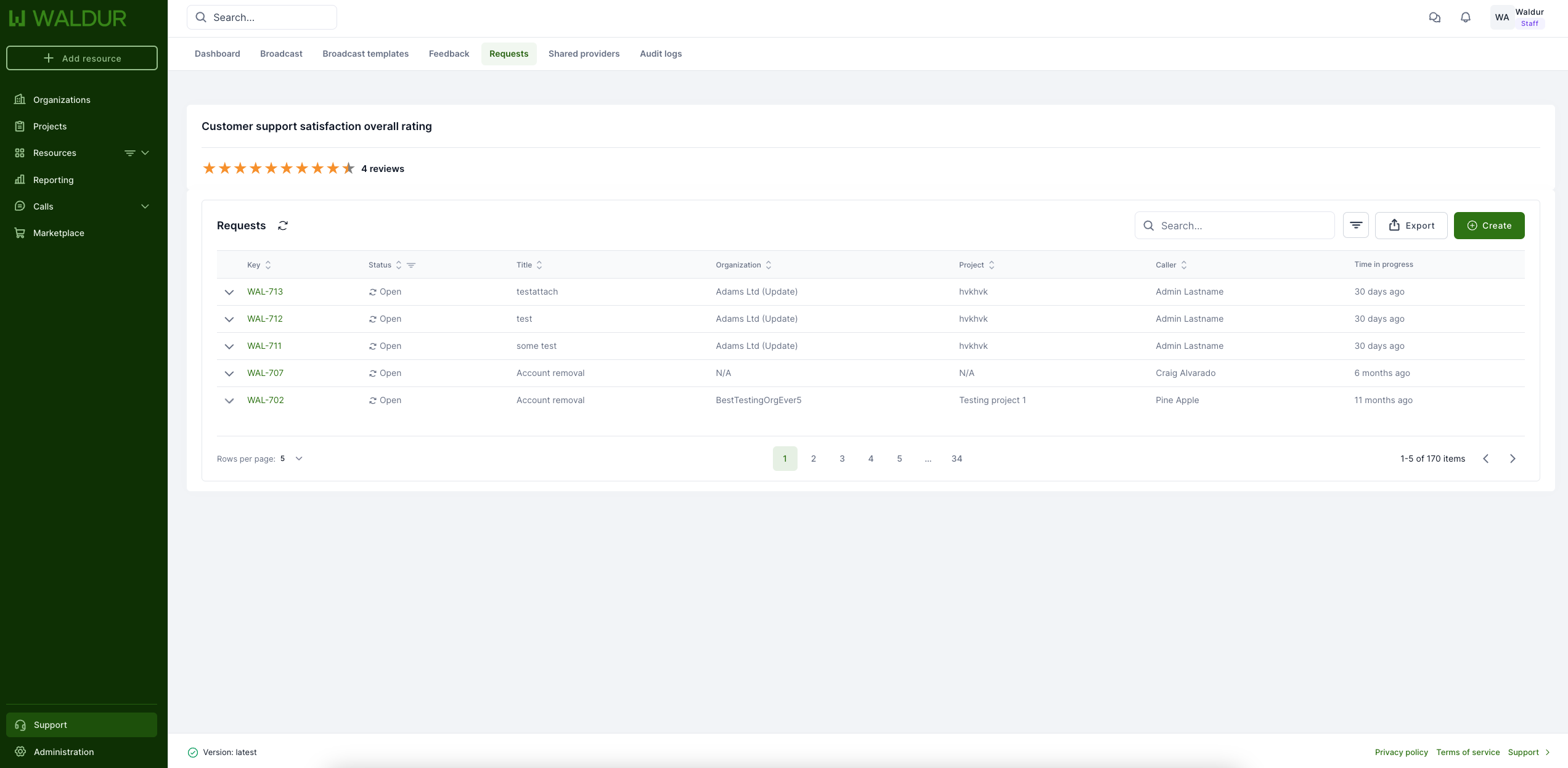Open the notifications bell

1466,17
